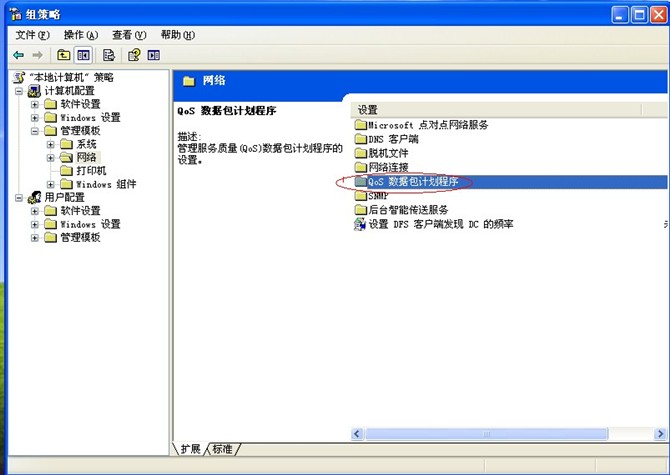The image size is (670, 475).
Task: Expand the Windows 组件 tree node
Action: click(x=50, y=184)
